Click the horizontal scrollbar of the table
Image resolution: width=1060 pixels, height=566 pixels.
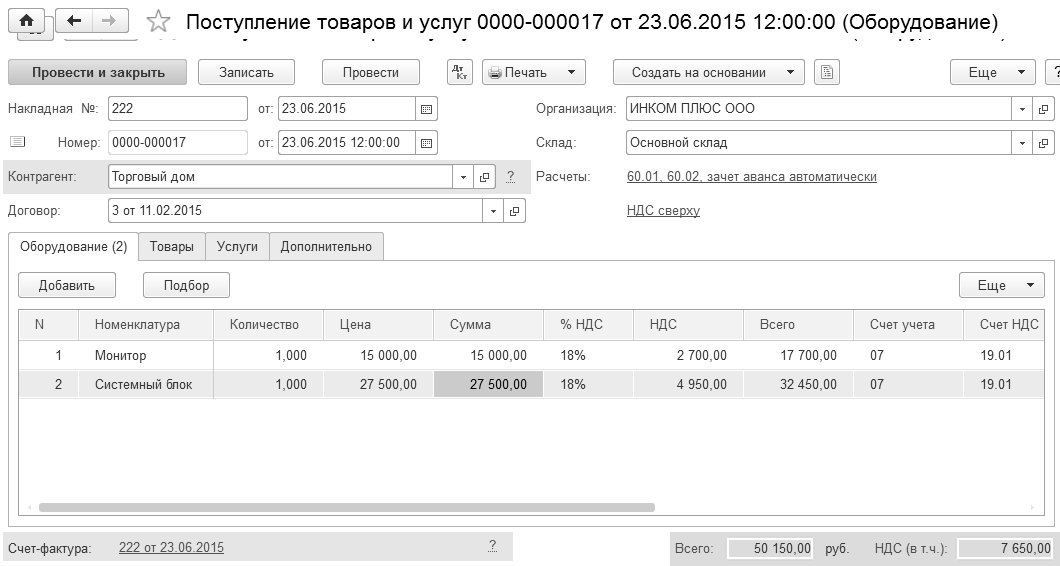pos(347,507)
